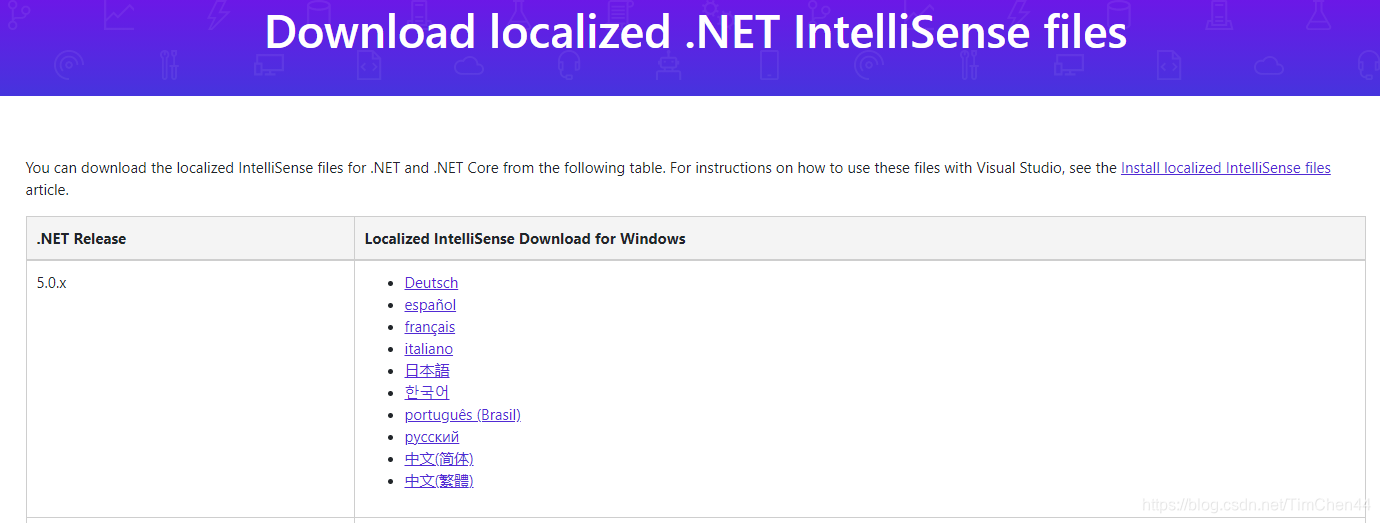The image size is (1380, 523).
Task: Download the Deutsch IntelliSense pack
Action: [431, 283]
